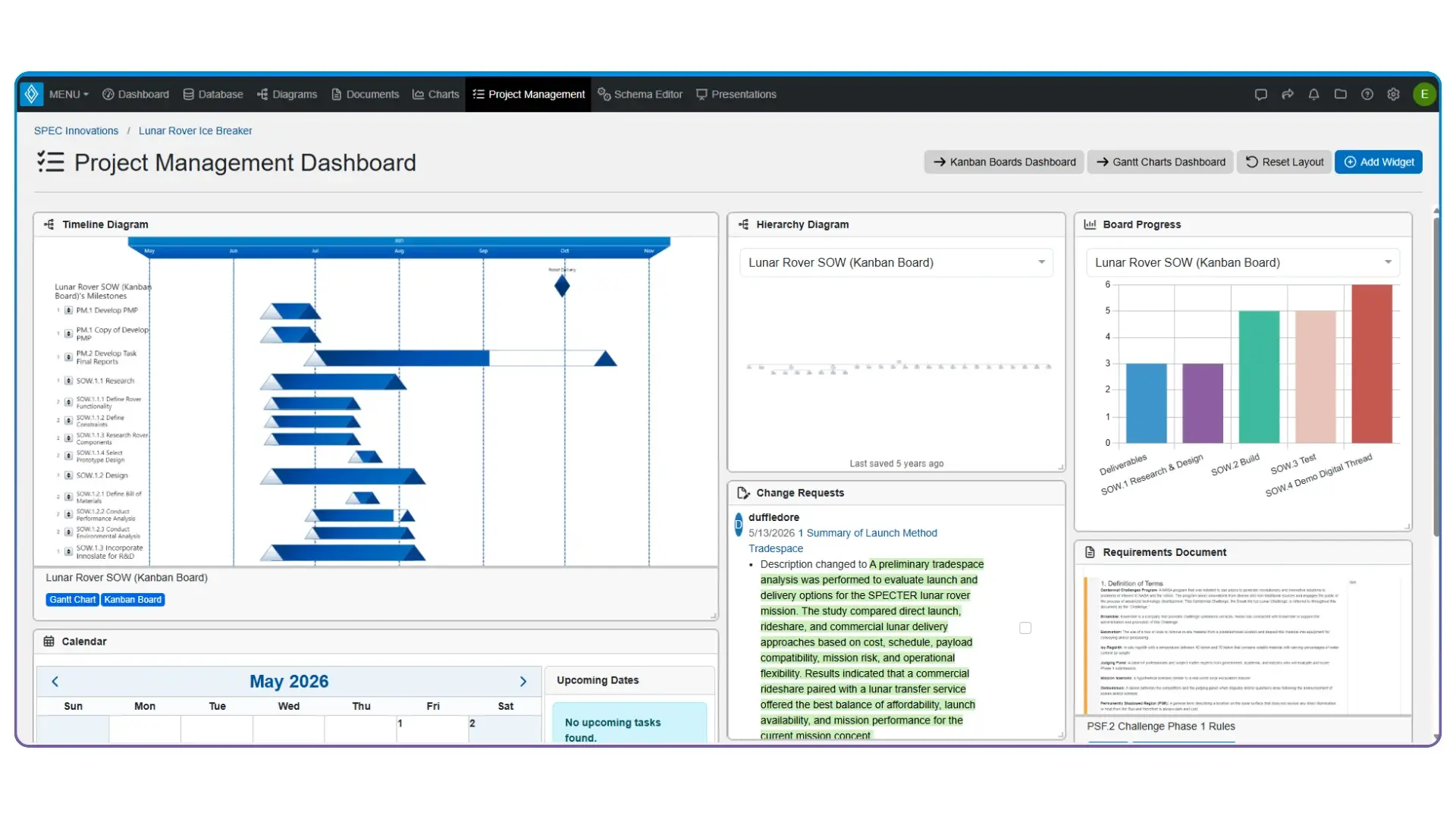
Task: Open the comments chat icon in the top bar
Action: 1260,95
